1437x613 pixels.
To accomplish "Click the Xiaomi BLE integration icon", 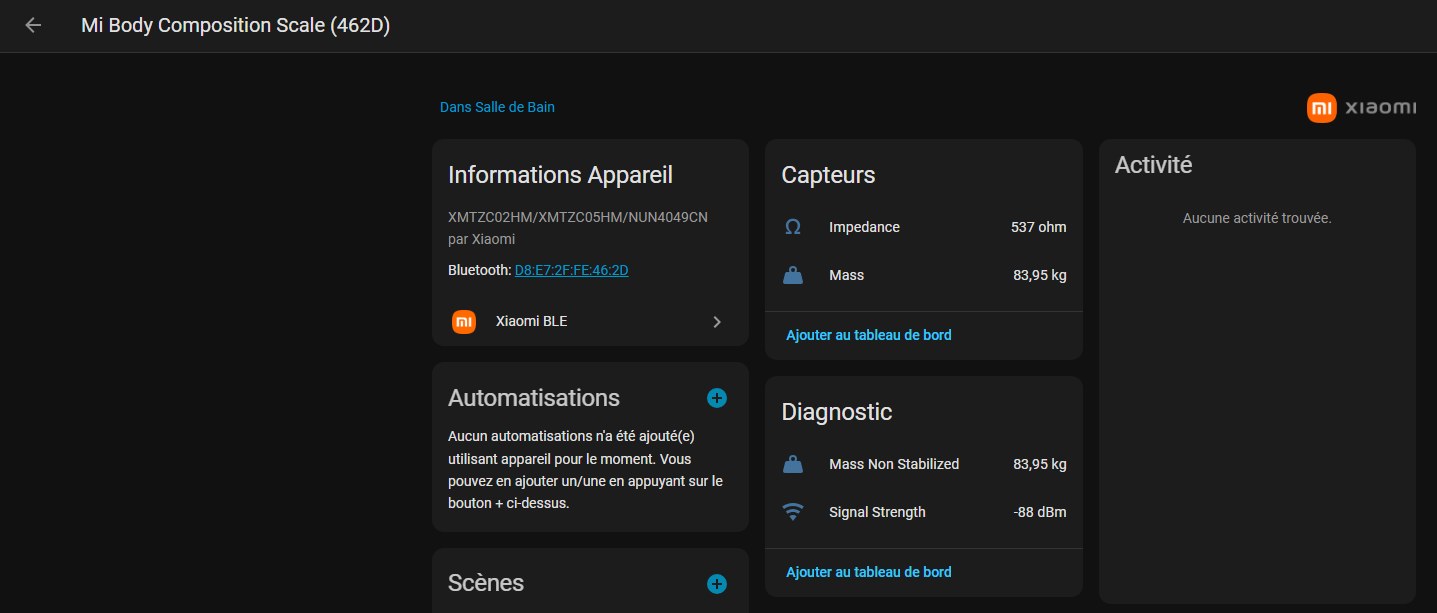I will (x=464, y=322).
